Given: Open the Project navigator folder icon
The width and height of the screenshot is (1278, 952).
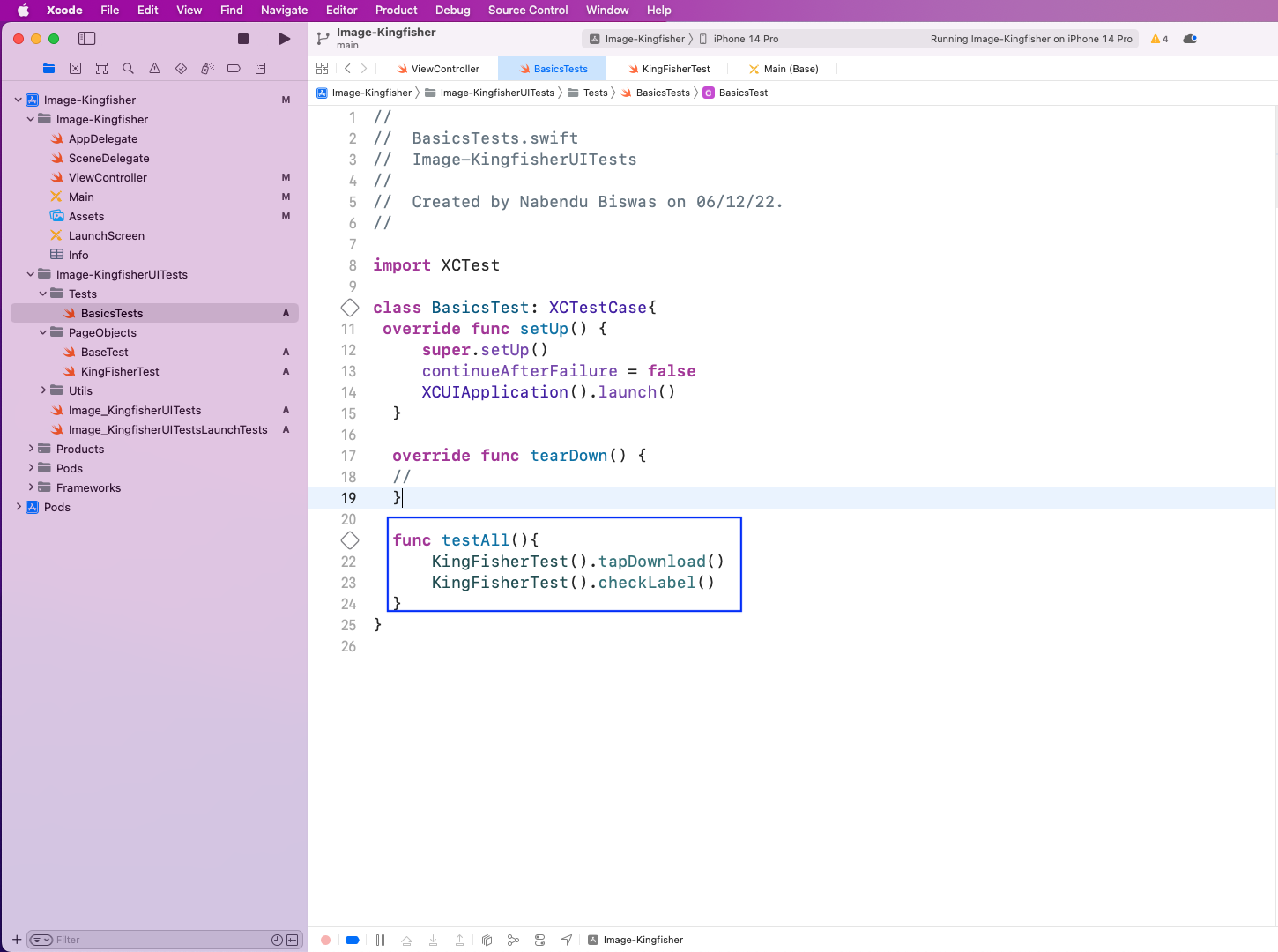Looking at the screenshot, I should pyautogui.click(x=48, y=68).
